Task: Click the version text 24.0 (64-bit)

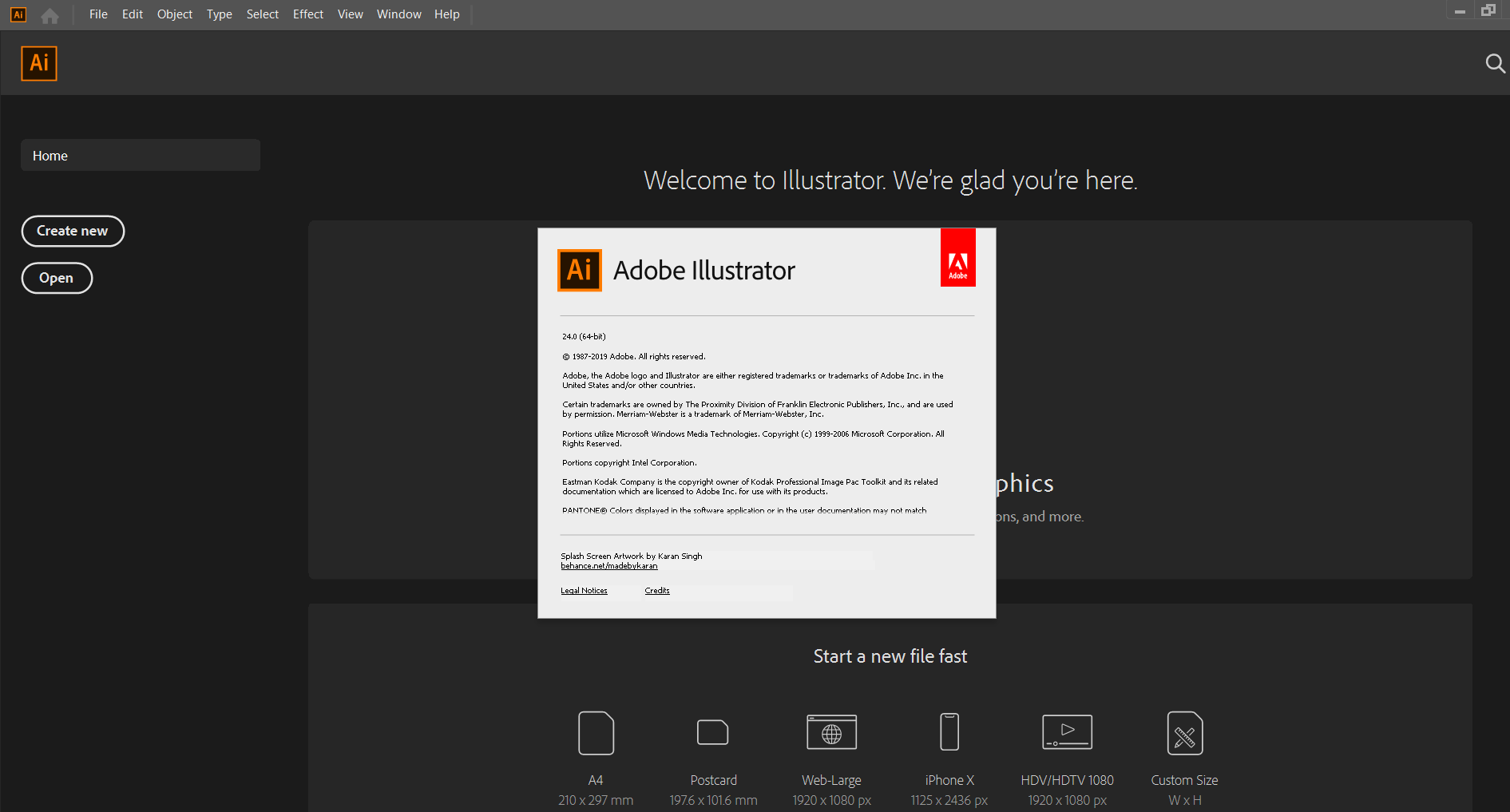Action: 584,336
